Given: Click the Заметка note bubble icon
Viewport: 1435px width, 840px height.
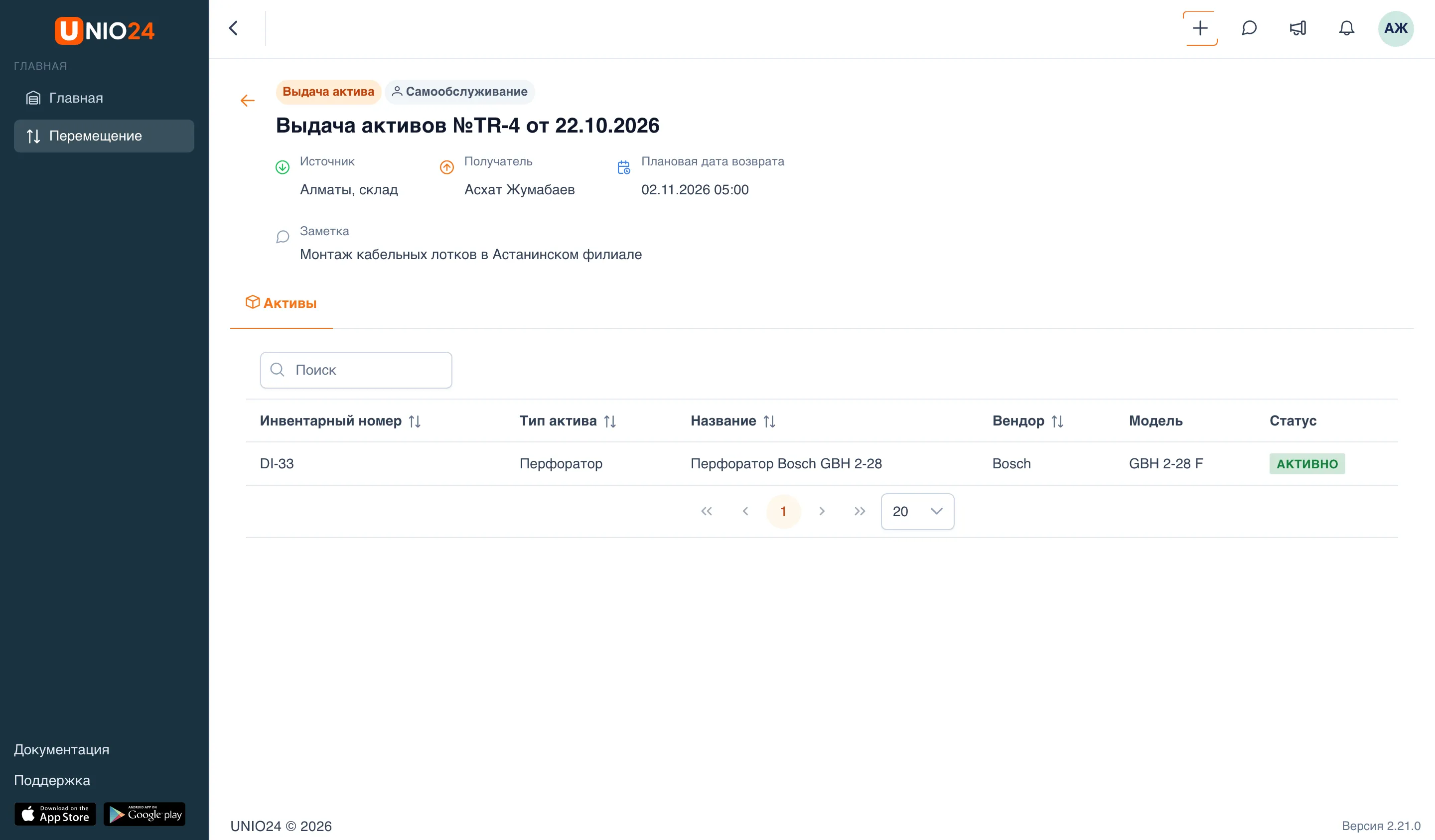Looking at the screenshot, I should (283, 236).
